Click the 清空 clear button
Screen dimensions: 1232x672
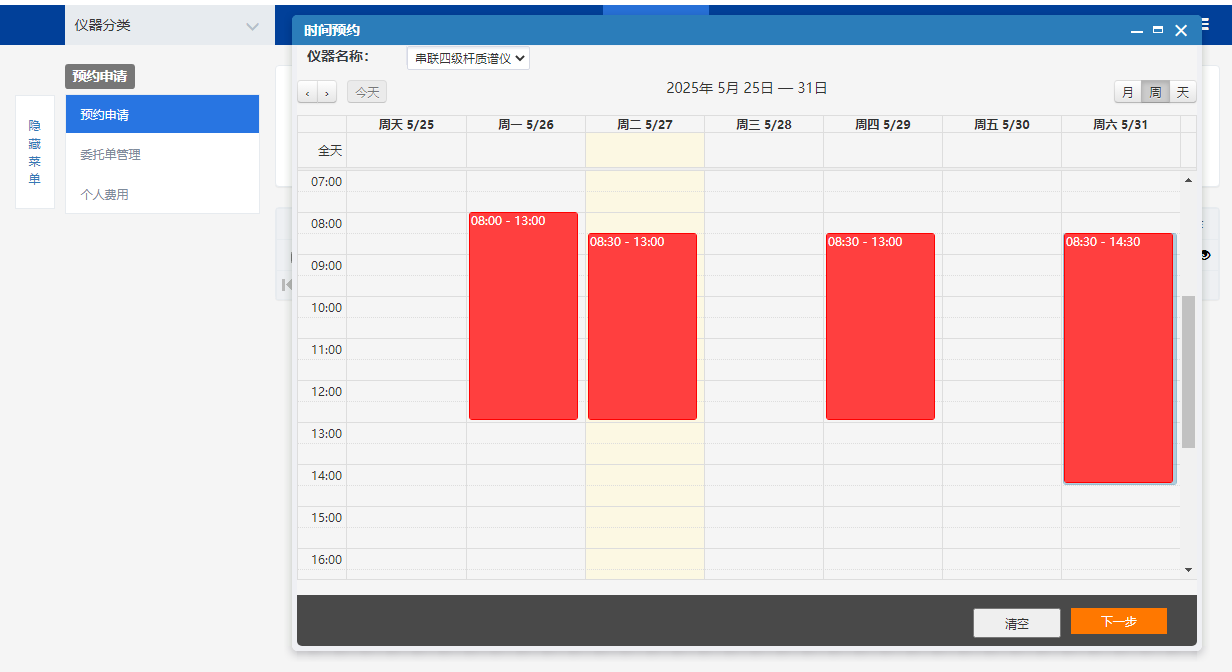(x=1016, y=623)
